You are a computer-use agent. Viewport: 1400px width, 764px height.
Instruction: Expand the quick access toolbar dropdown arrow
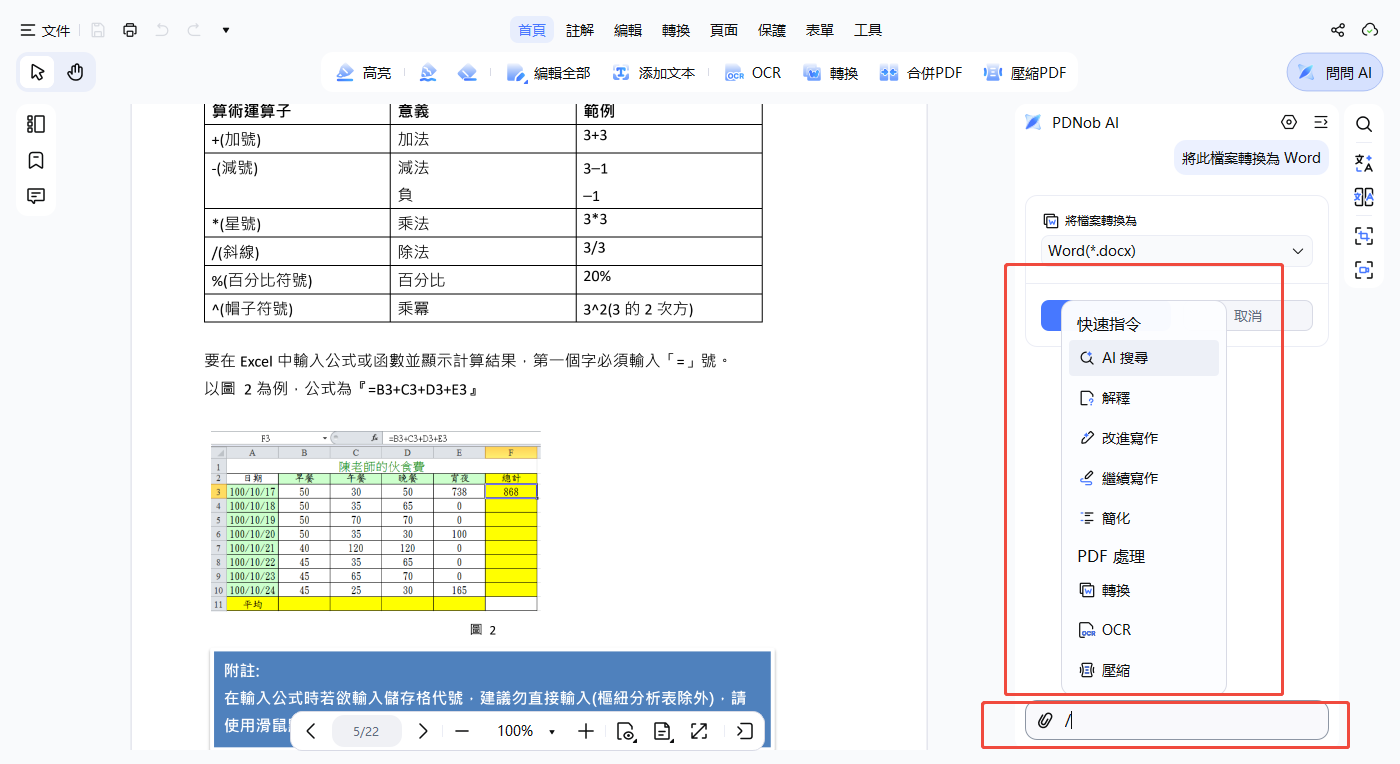(226, 30)
